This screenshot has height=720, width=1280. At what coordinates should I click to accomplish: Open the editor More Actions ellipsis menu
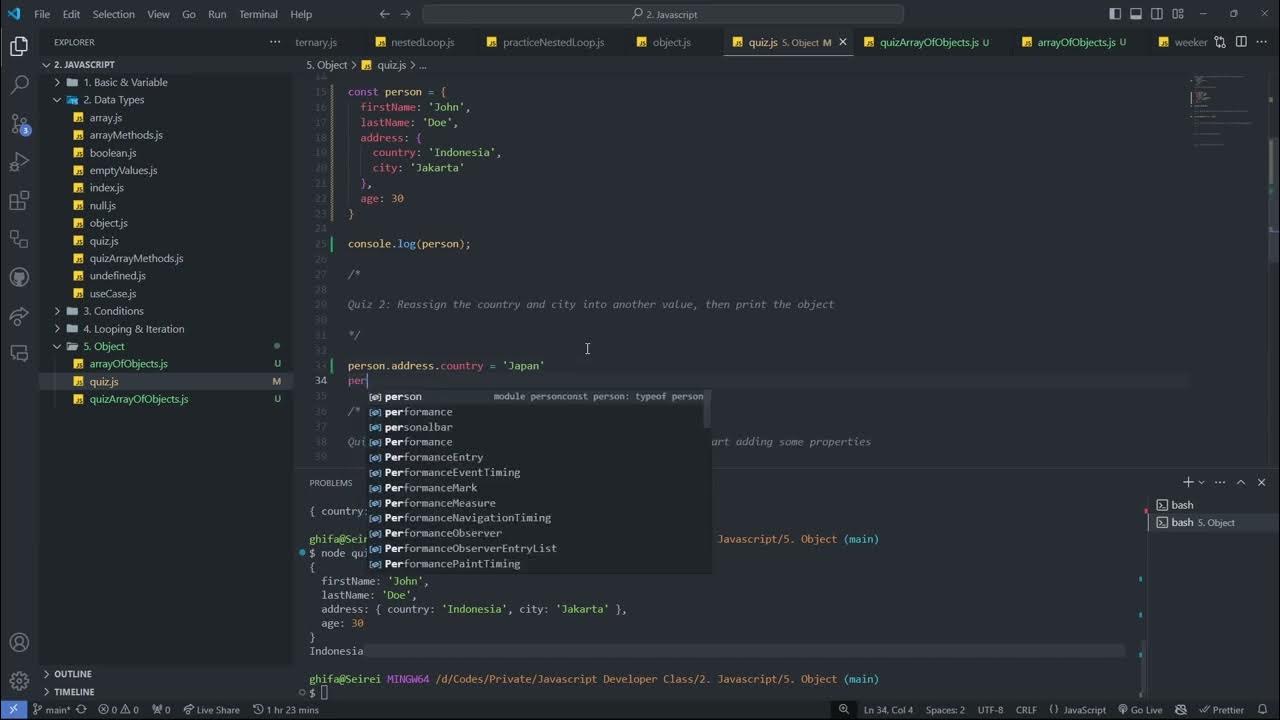click(1262, 42)
